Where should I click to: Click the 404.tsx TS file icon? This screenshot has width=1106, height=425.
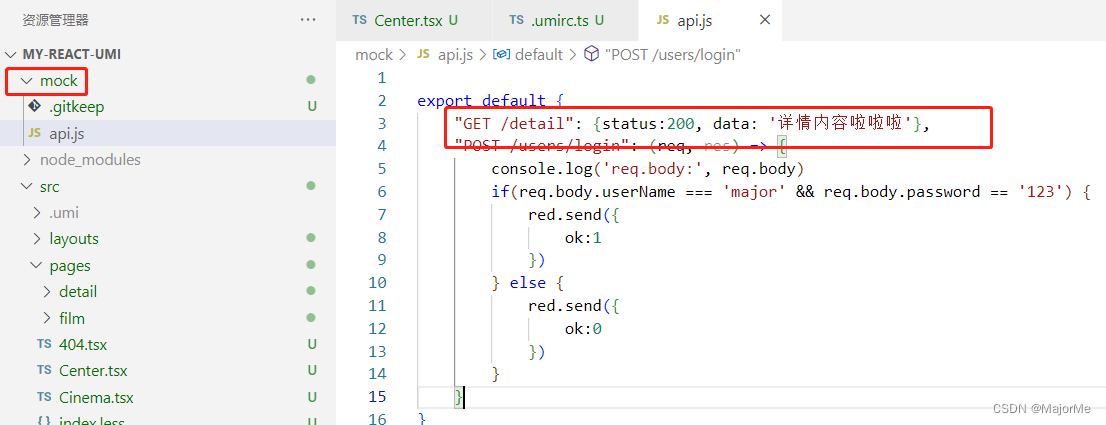coord(44,345)
